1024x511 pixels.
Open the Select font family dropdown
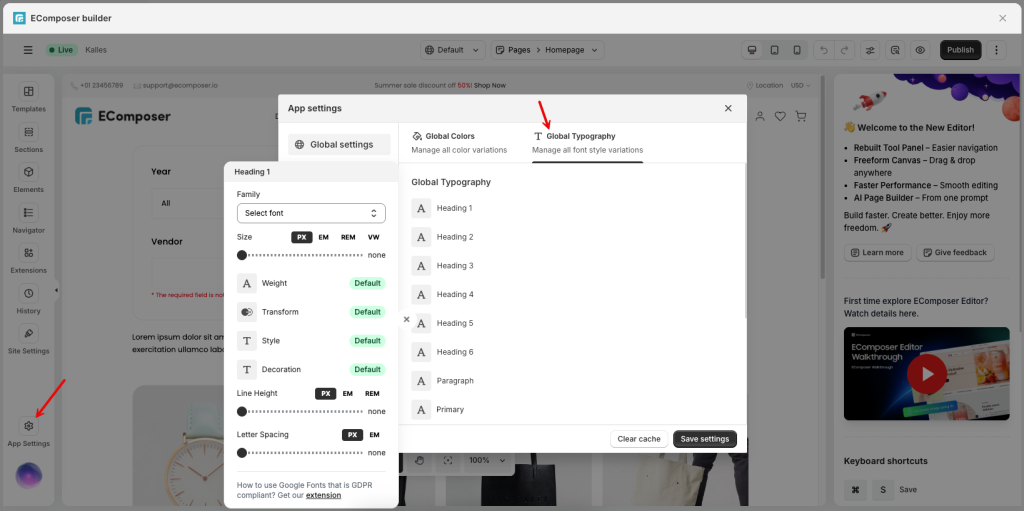pos(311,213)
